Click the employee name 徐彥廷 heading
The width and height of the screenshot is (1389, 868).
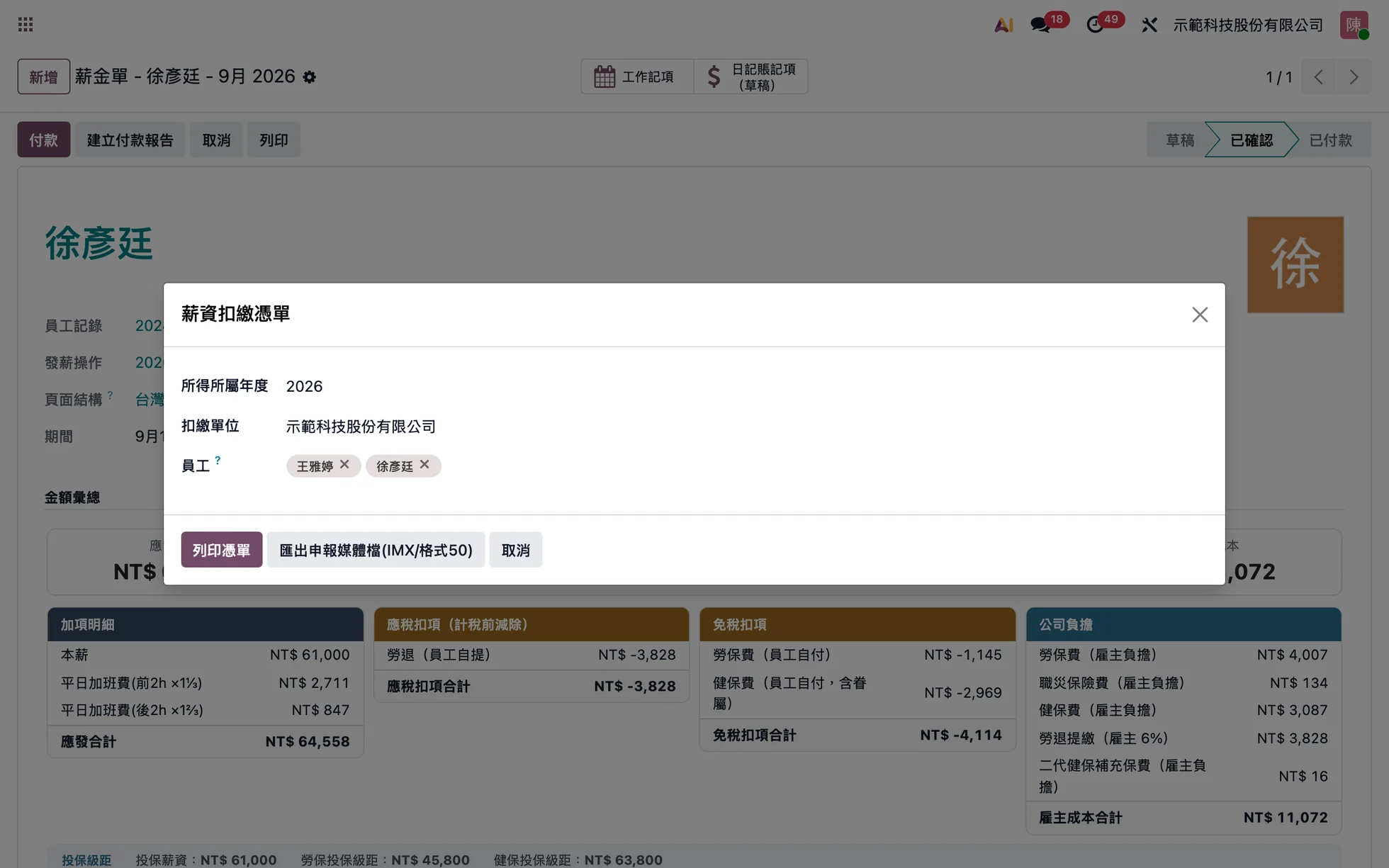tap(99, 244)
